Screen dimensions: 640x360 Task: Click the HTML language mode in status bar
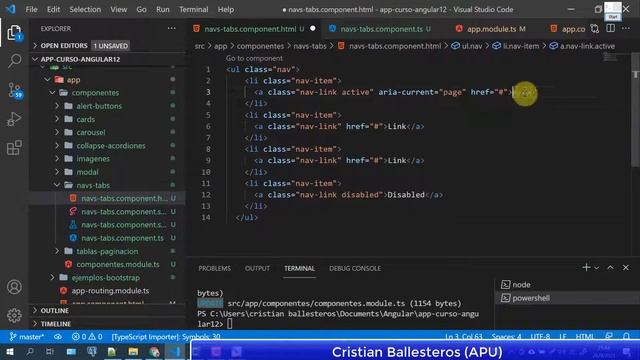point(584,337)
